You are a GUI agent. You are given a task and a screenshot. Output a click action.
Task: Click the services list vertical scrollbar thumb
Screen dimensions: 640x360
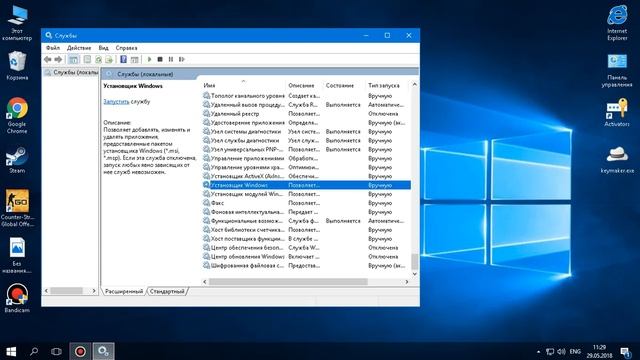pyautogui.click(x=415, y=262)
